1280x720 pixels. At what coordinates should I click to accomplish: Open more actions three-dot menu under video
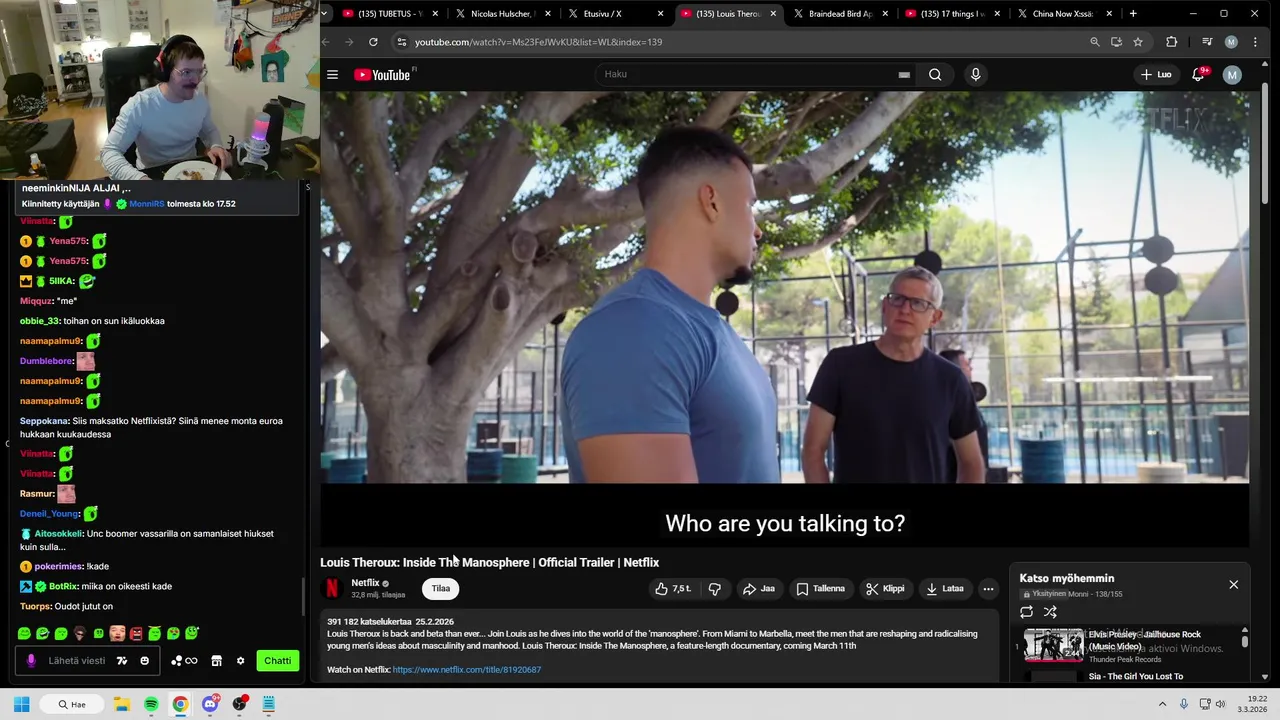(x=988, y=589)
